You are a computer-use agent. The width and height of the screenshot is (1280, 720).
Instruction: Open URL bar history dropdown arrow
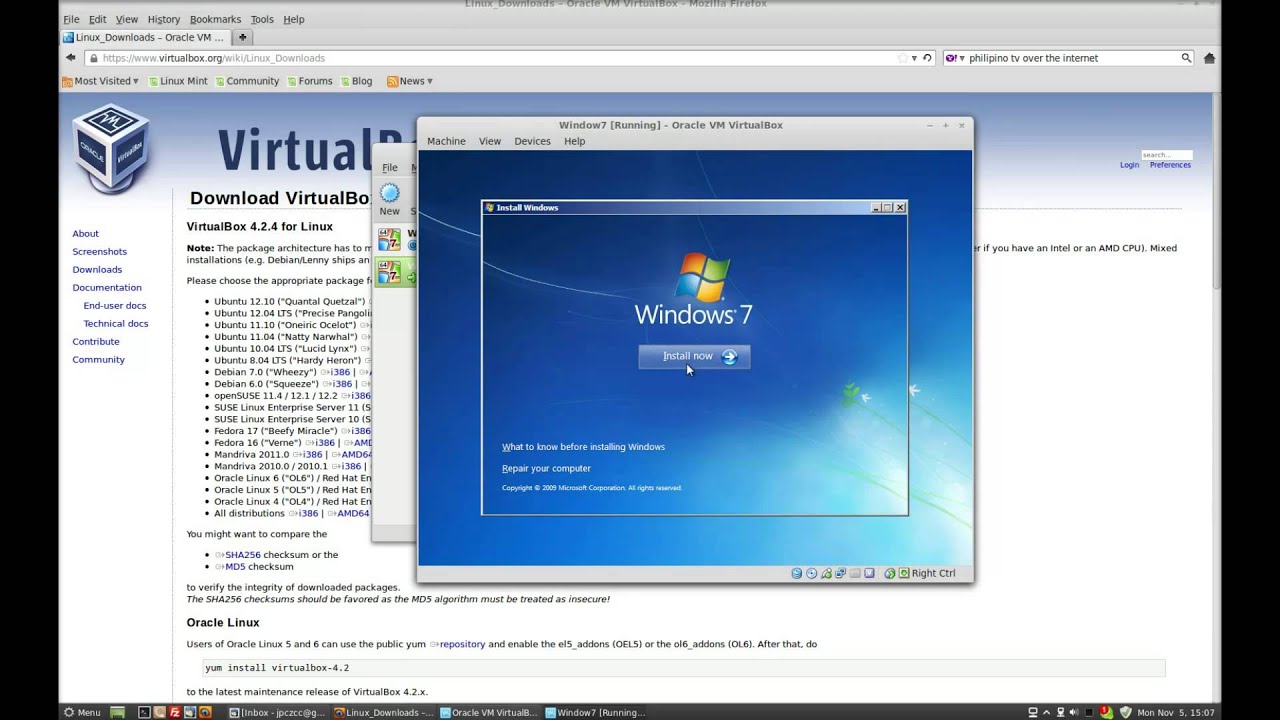click(914, 58)
